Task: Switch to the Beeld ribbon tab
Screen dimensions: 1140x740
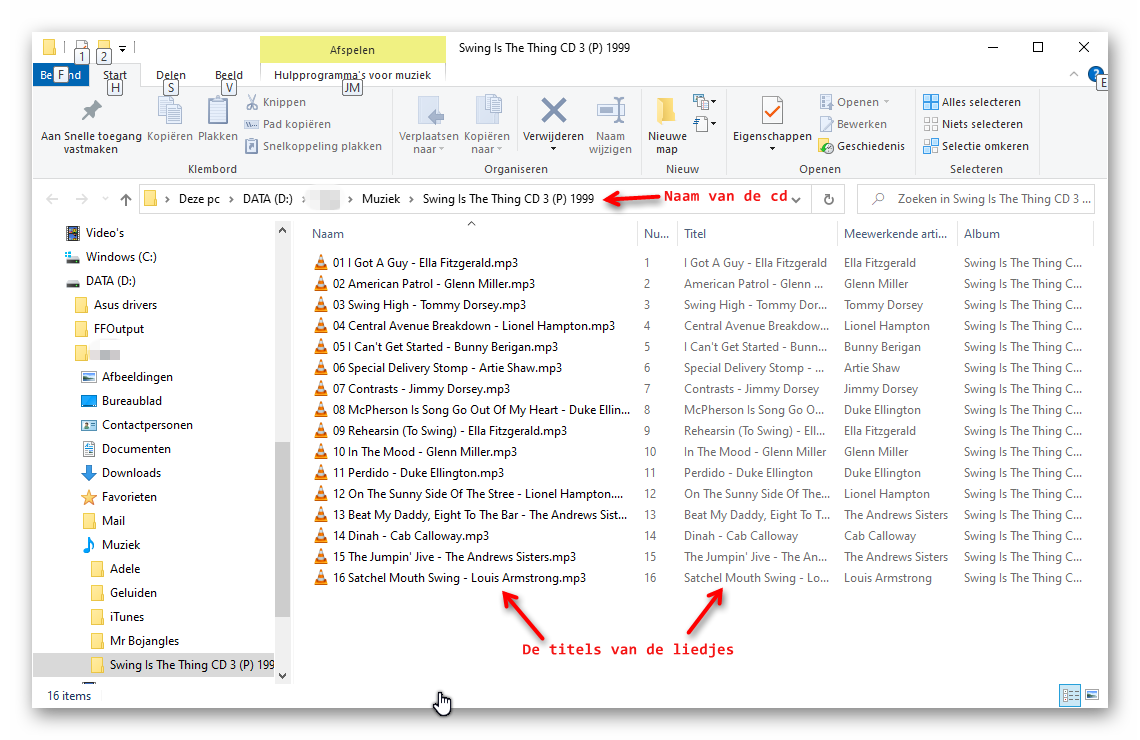Action: tap(229, 75)
